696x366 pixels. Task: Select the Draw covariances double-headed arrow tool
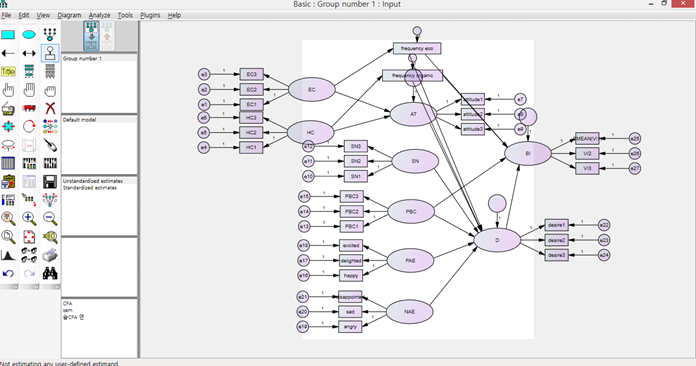click(x=29, y=53)
